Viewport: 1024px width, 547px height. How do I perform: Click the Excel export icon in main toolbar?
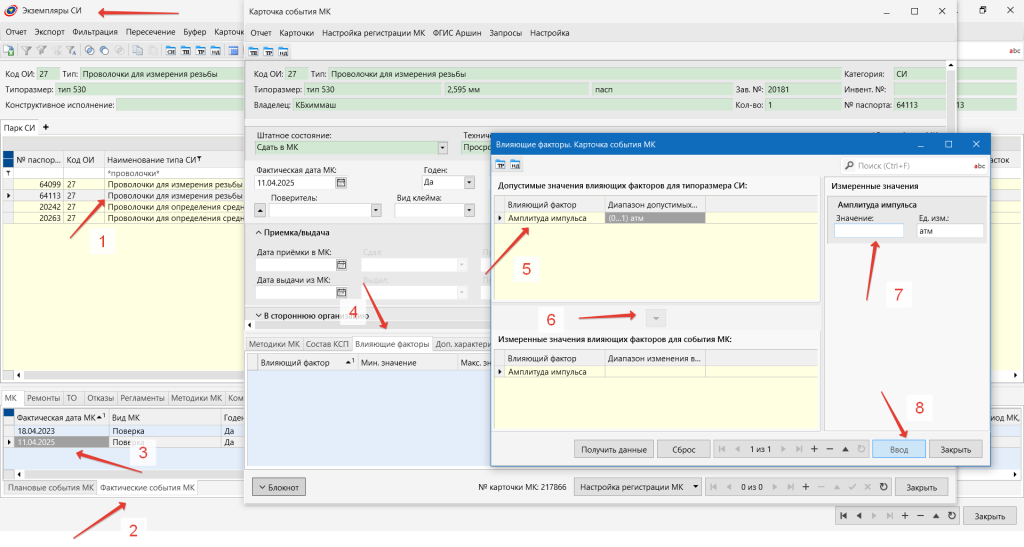pyautogui.click(x=8, y=50)
